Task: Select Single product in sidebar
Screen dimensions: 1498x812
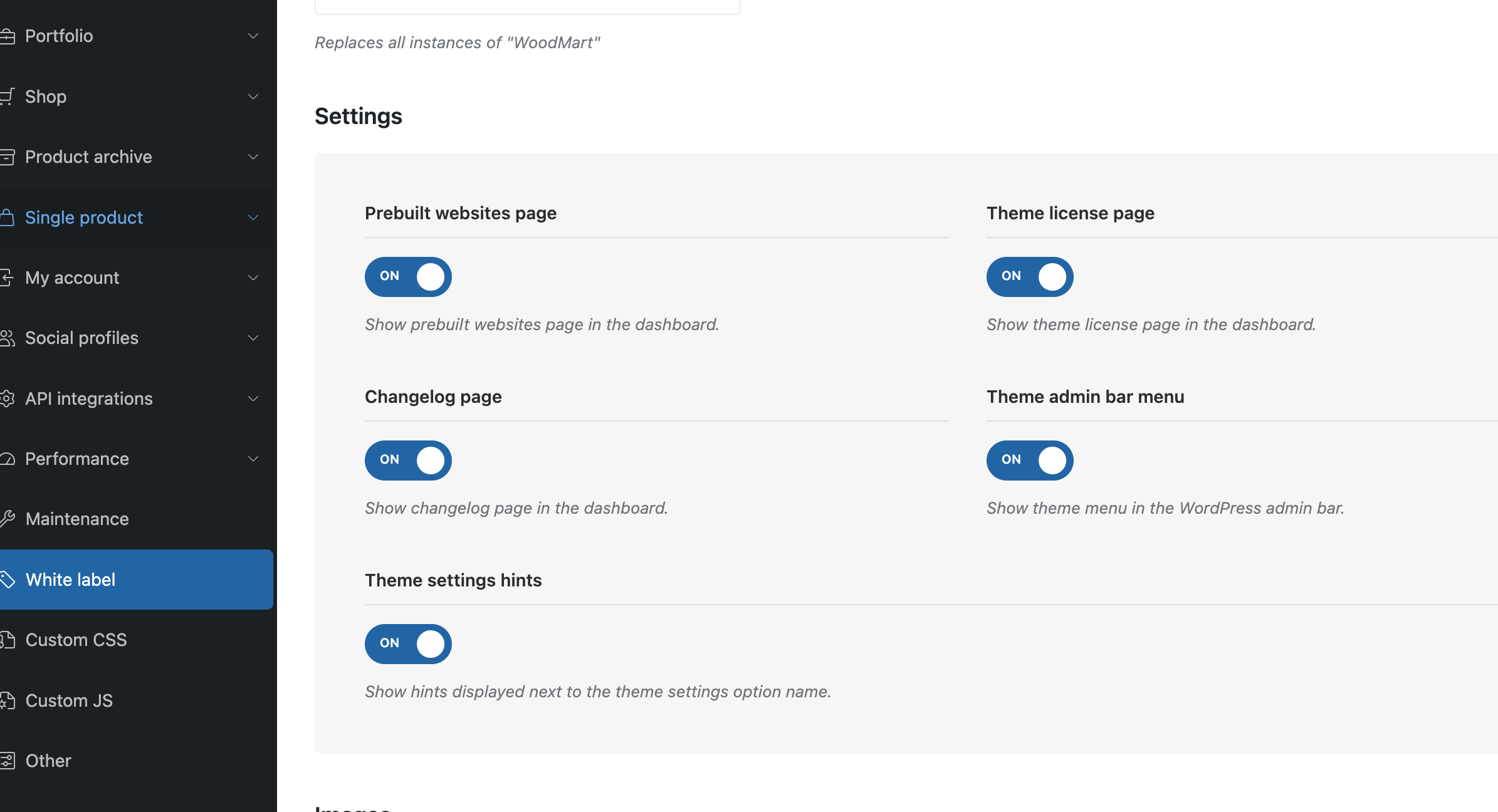Action: point(84,217)
